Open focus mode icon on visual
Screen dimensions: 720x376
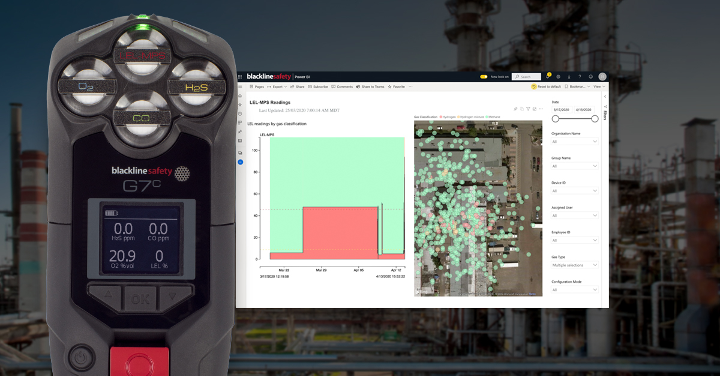pos(534,109)
